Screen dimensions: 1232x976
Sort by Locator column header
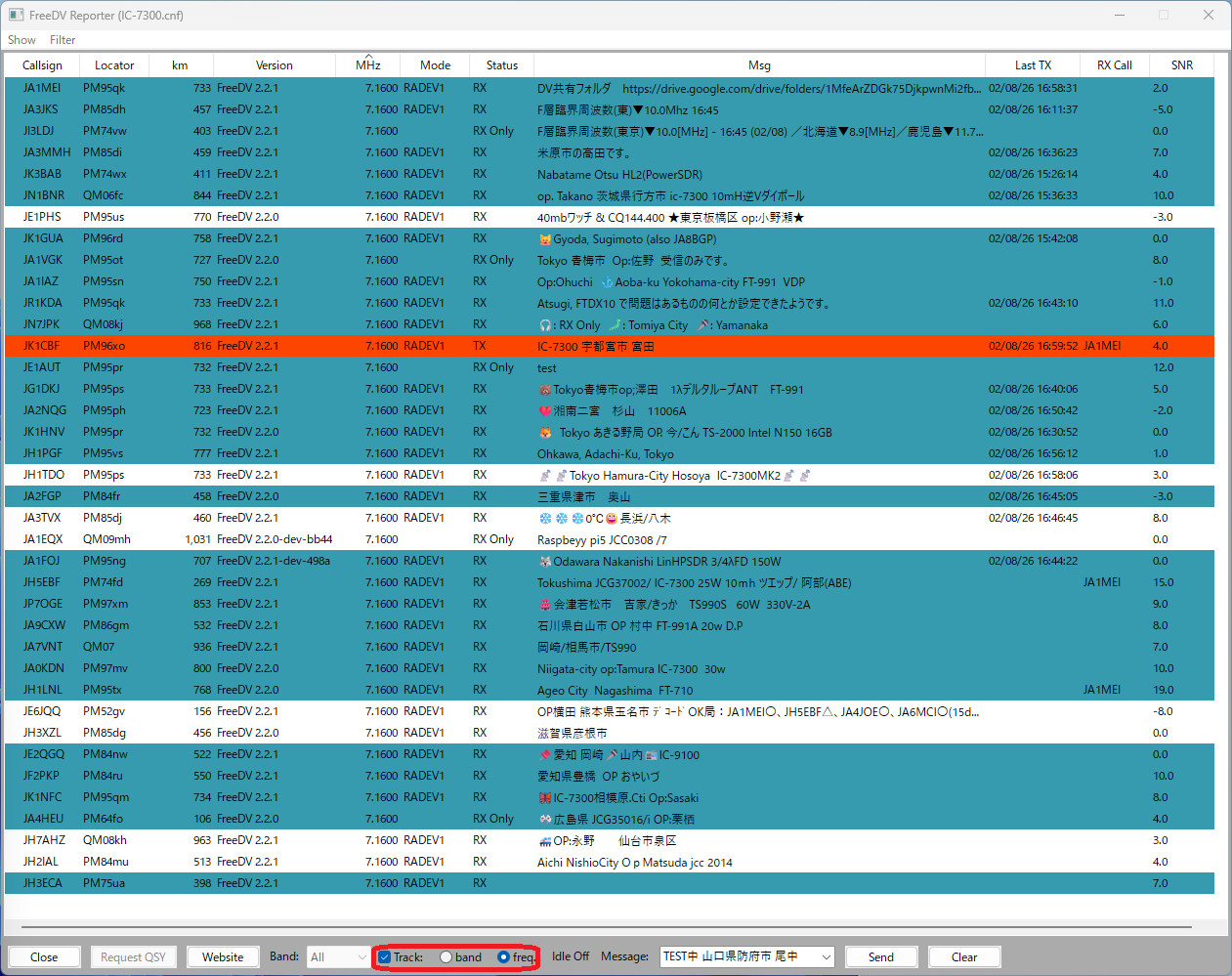[114, 65]
